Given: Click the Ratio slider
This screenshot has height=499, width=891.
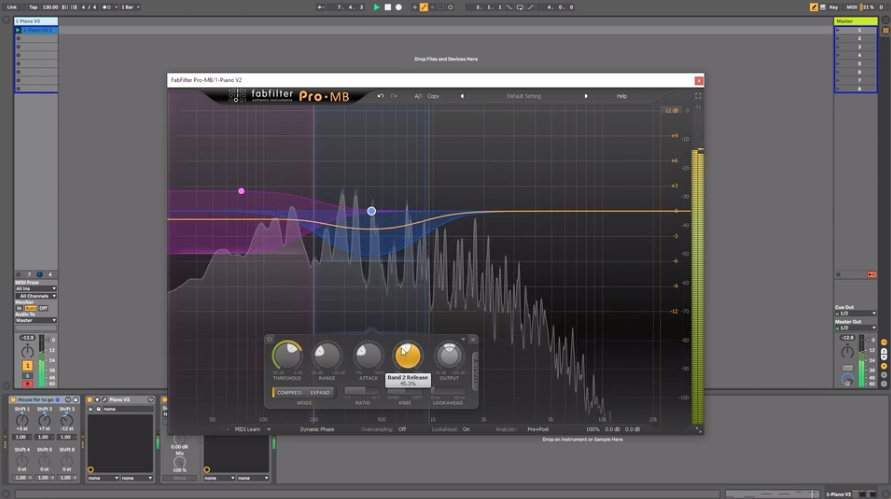Looking at the screenshot, I should 362,390.
